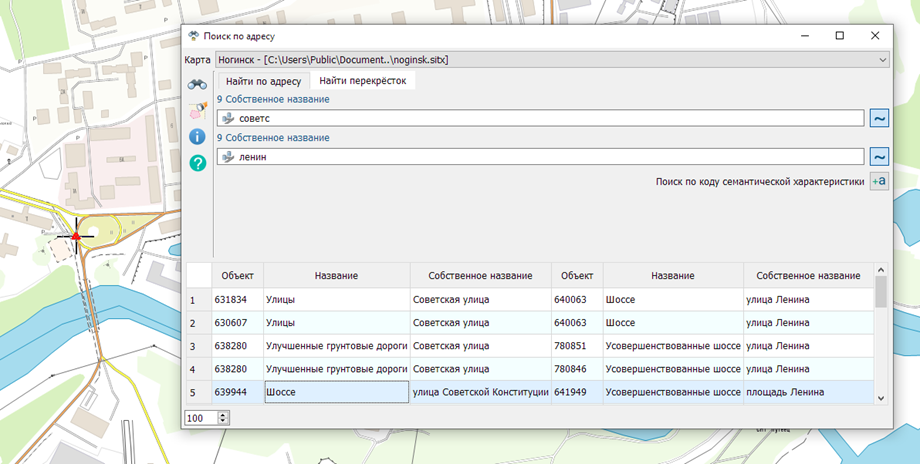Click the tilde button beside the 'ленин' field
This screenshot has height=464, width=920.
click(879, 156)
